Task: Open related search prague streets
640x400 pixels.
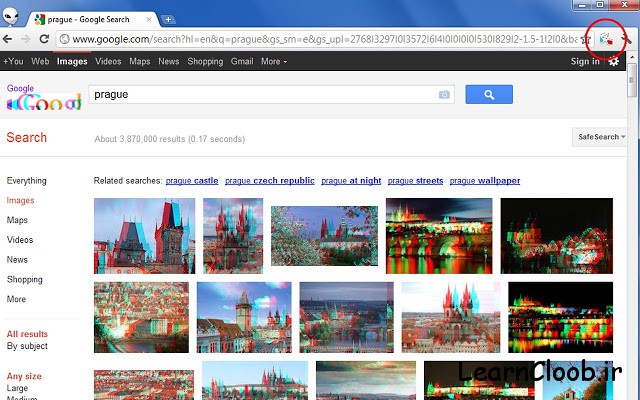Action: point(415,181)
